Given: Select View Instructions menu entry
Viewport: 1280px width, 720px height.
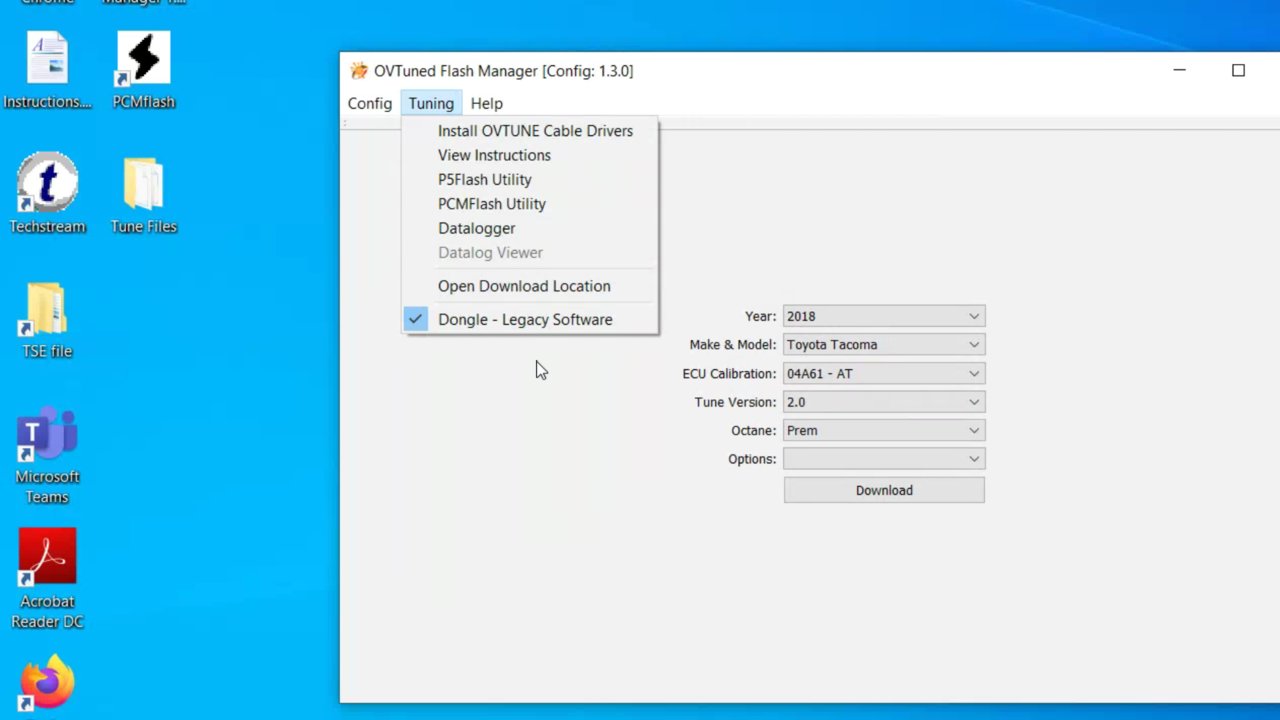Looking at the screenshot, I should point(530,155).
